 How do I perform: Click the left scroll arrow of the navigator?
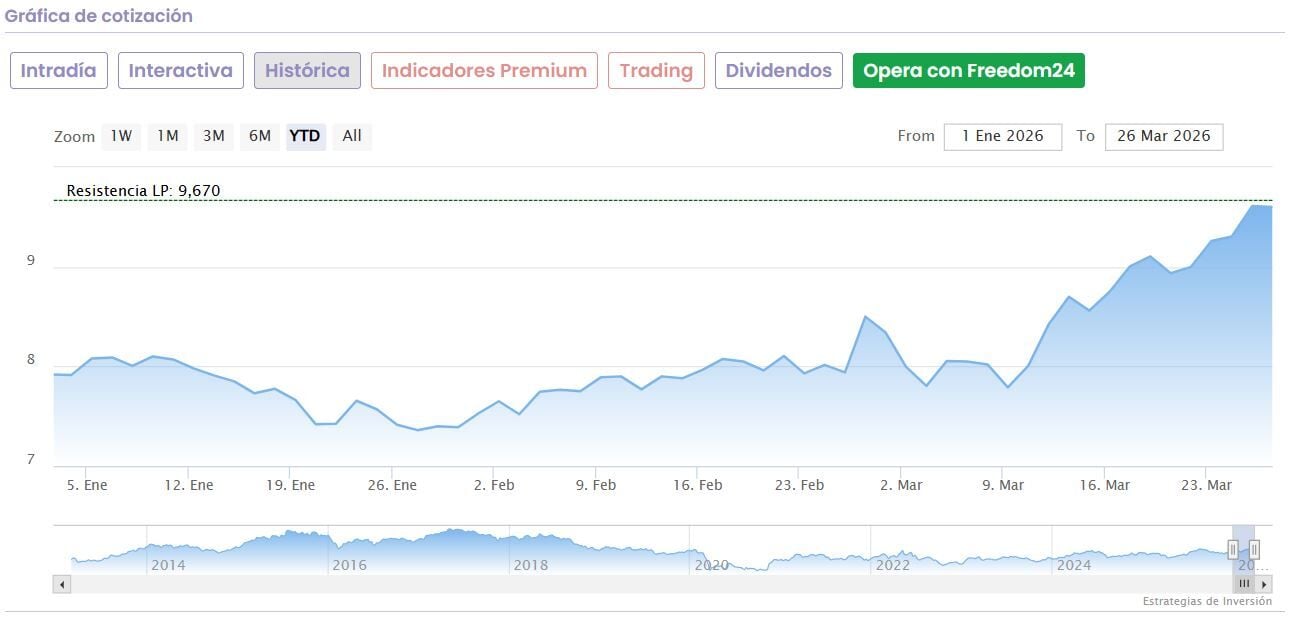62,584
